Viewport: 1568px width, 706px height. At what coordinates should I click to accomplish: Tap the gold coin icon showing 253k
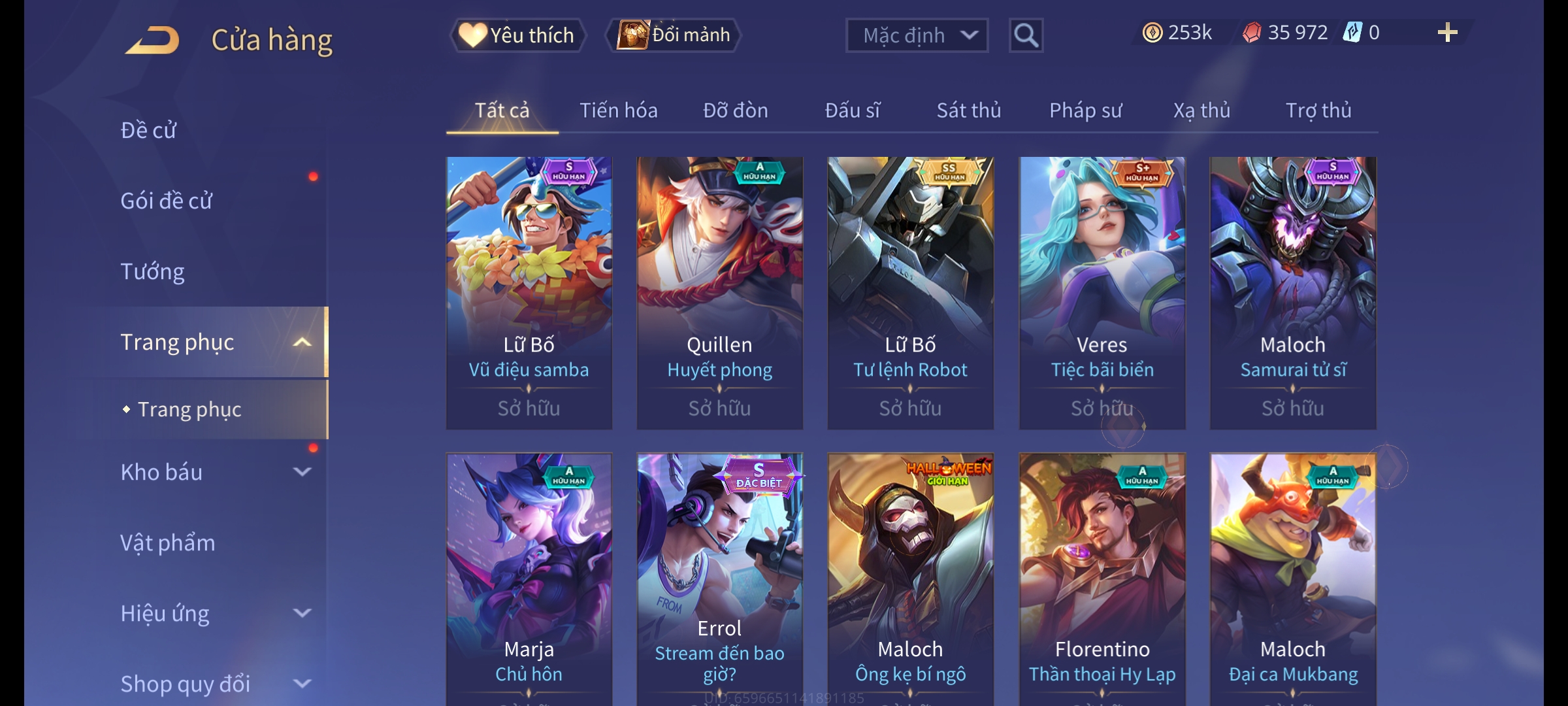[1152, 33]
